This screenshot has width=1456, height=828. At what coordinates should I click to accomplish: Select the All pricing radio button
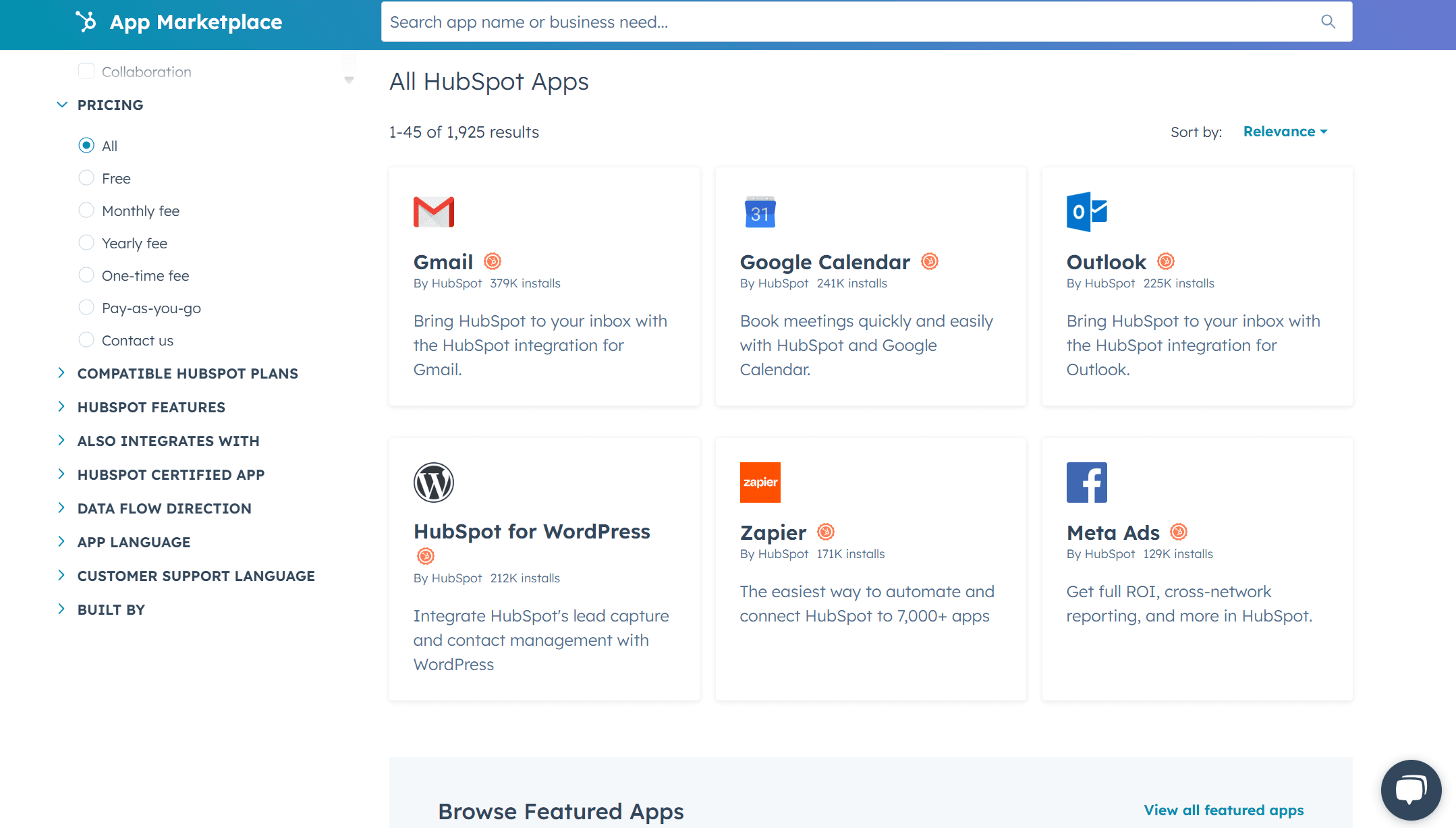[86, 145]
